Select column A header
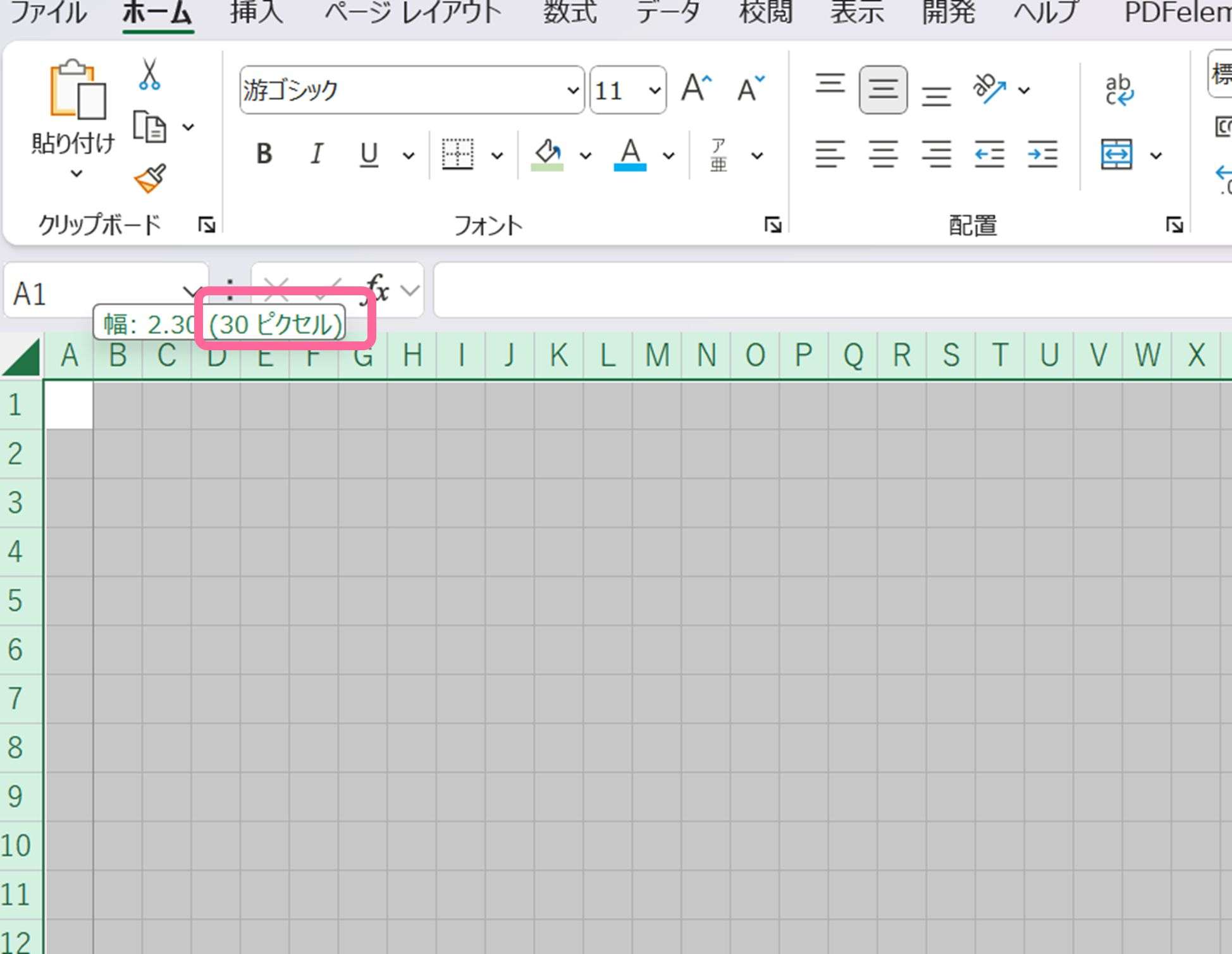 (69, 355)
